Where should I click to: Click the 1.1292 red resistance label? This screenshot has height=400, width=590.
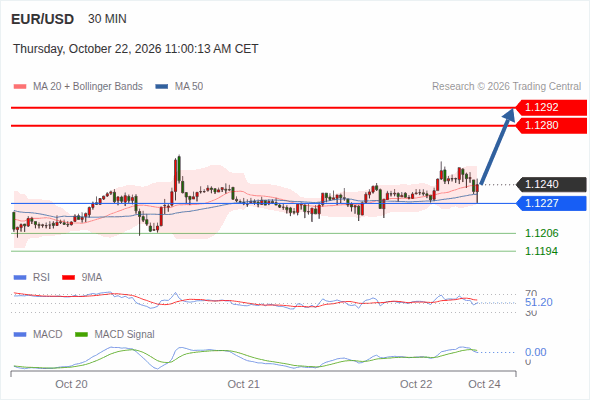[551, 108]
